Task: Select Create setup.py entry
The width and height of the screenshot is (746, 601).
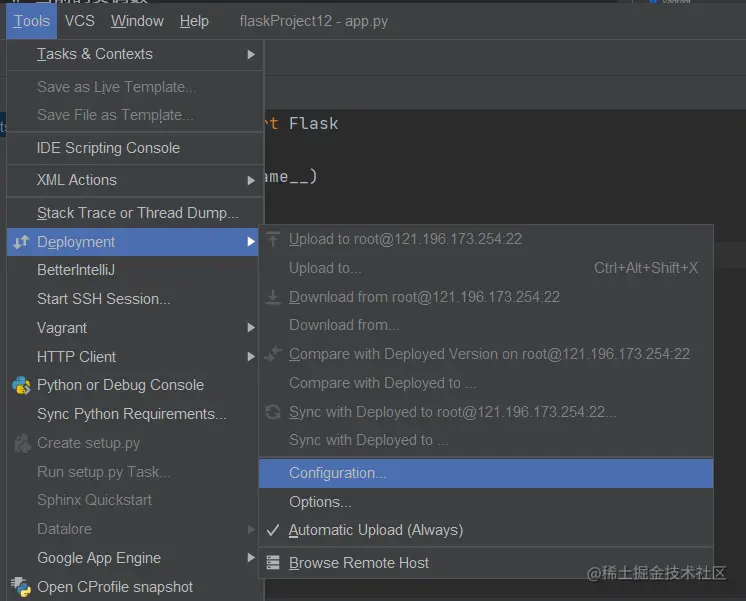Action: [x=133, y=443]
